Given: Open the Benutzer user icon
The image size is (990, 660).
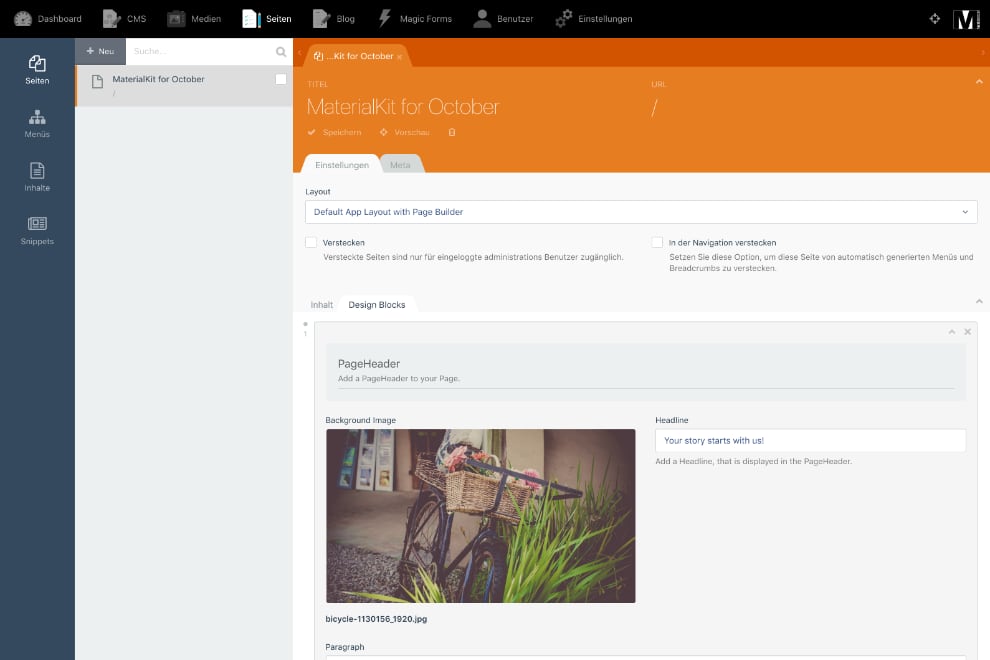Looking at the screenshot, I should tap(482, 19).
